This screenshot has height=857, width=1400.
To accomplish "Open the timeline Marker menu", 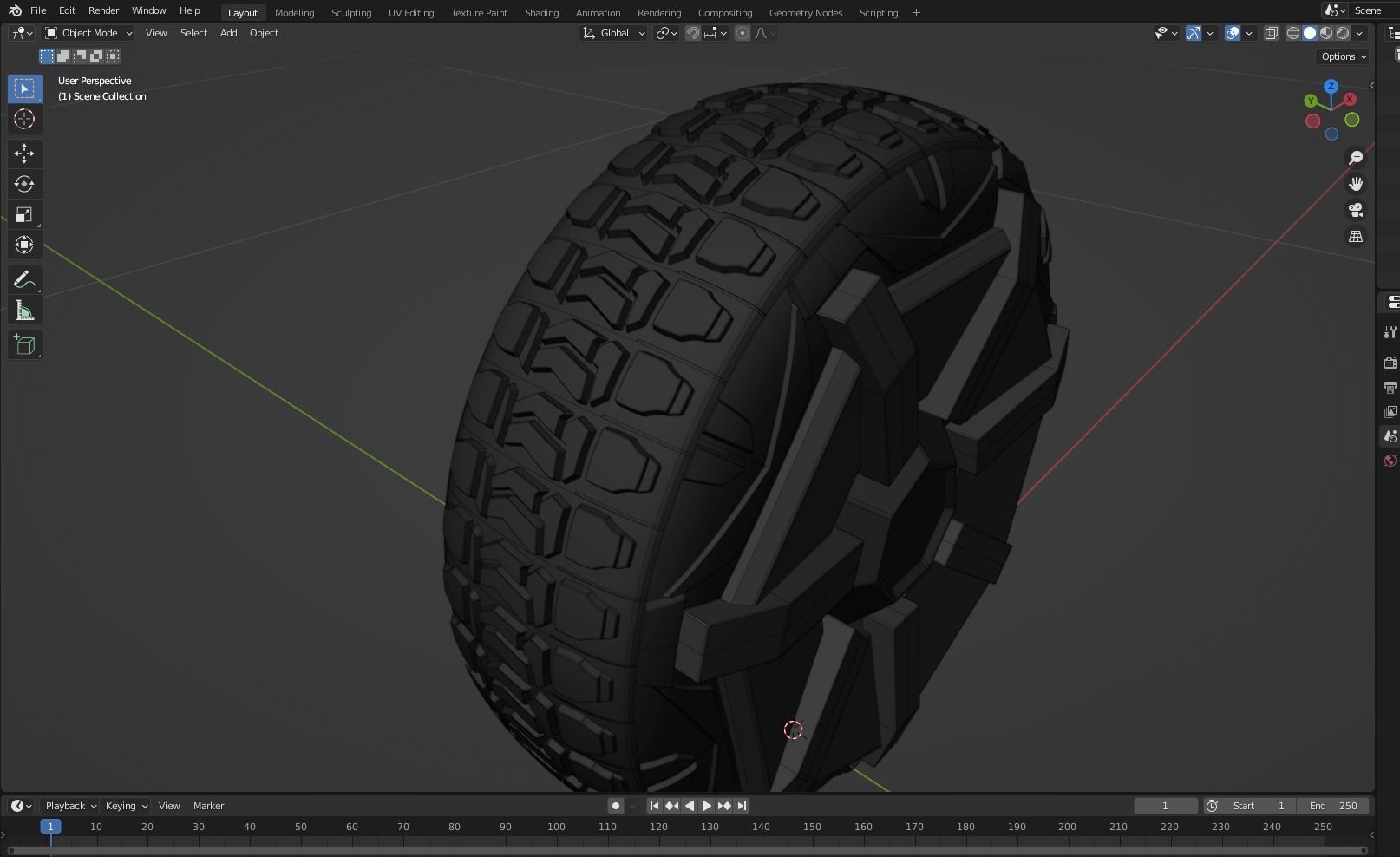I will 208,806.
